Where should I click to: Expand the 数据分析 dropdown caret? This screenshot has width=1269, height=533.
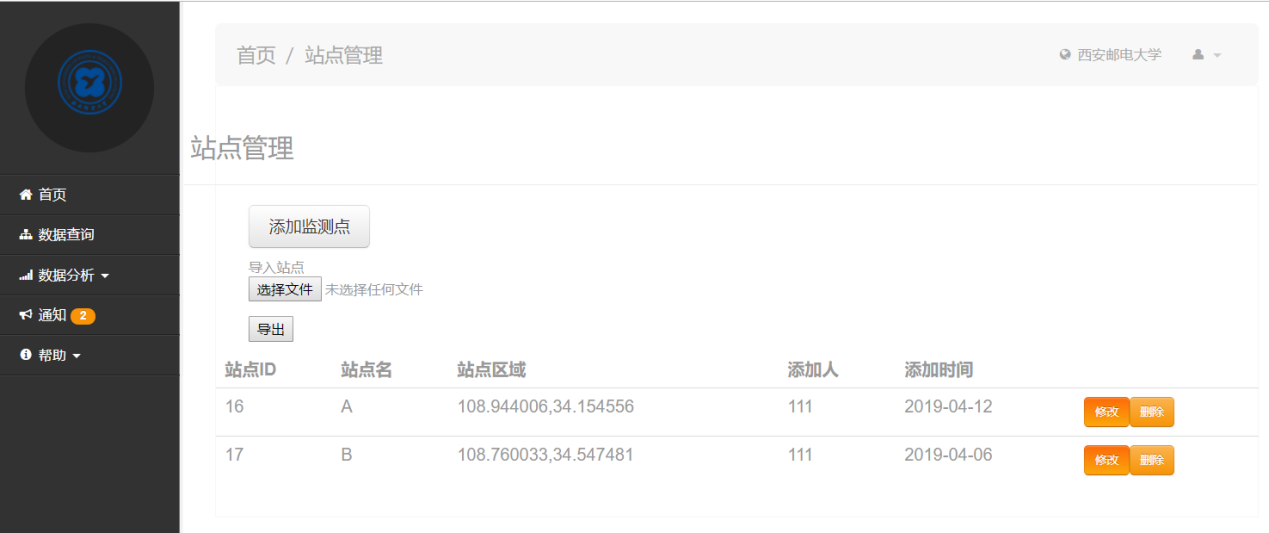[x=105, y=276]
